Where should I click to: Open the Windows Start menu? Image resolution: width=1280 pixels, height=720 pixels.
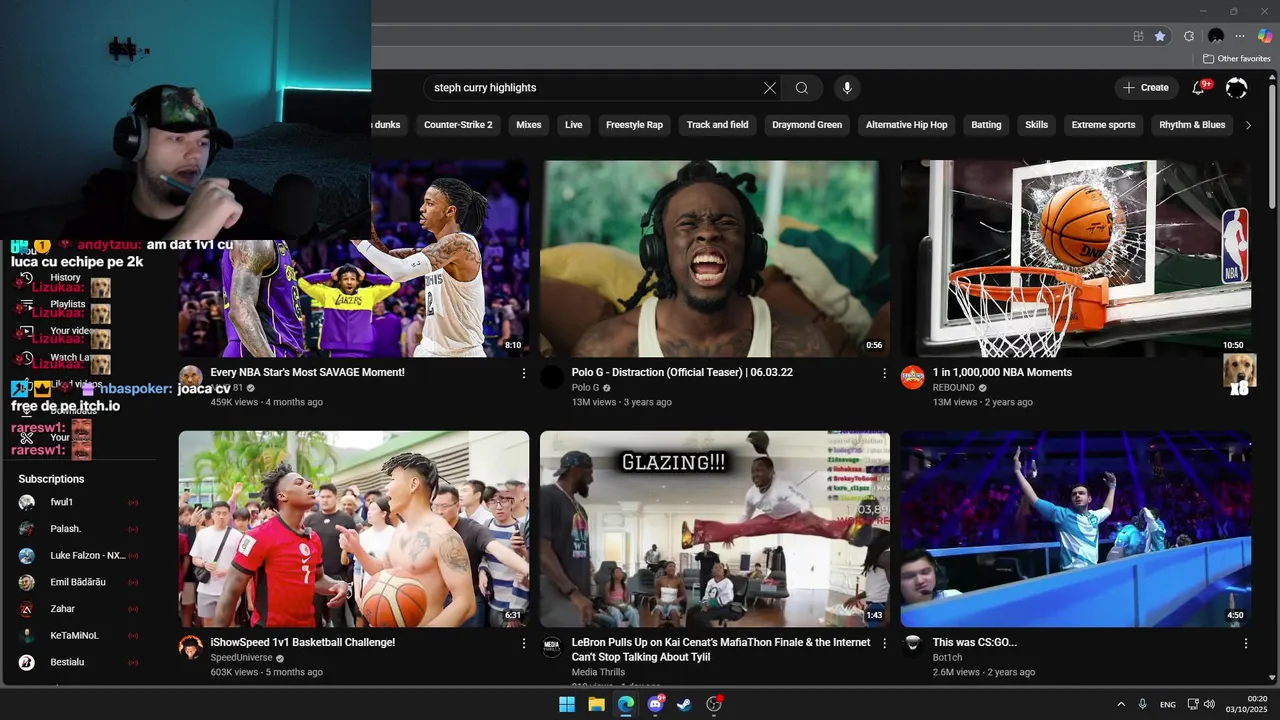(x=567, y=704)
